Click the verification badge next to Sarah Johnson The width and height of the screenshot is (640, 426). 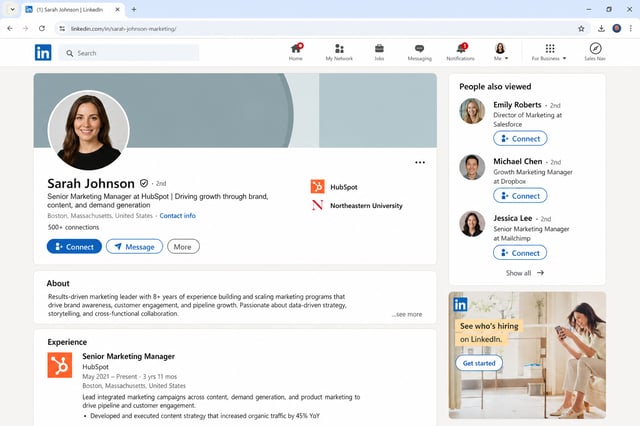144,183
